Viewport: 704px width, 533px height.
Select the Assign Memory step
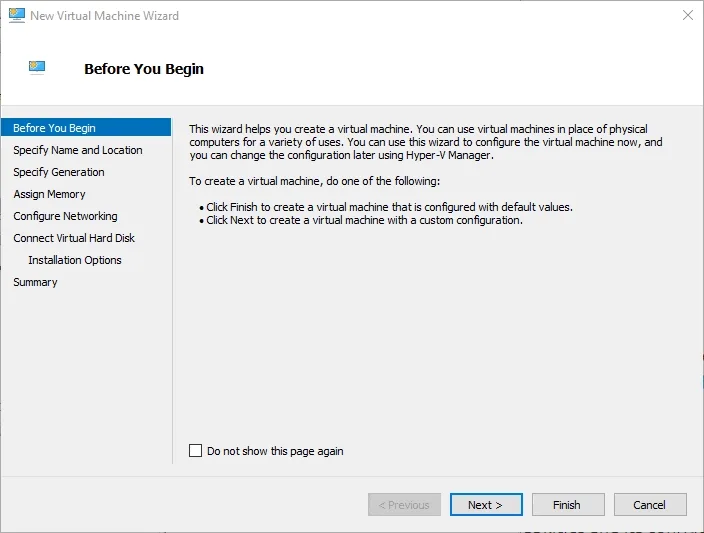[x=49, y=194]
